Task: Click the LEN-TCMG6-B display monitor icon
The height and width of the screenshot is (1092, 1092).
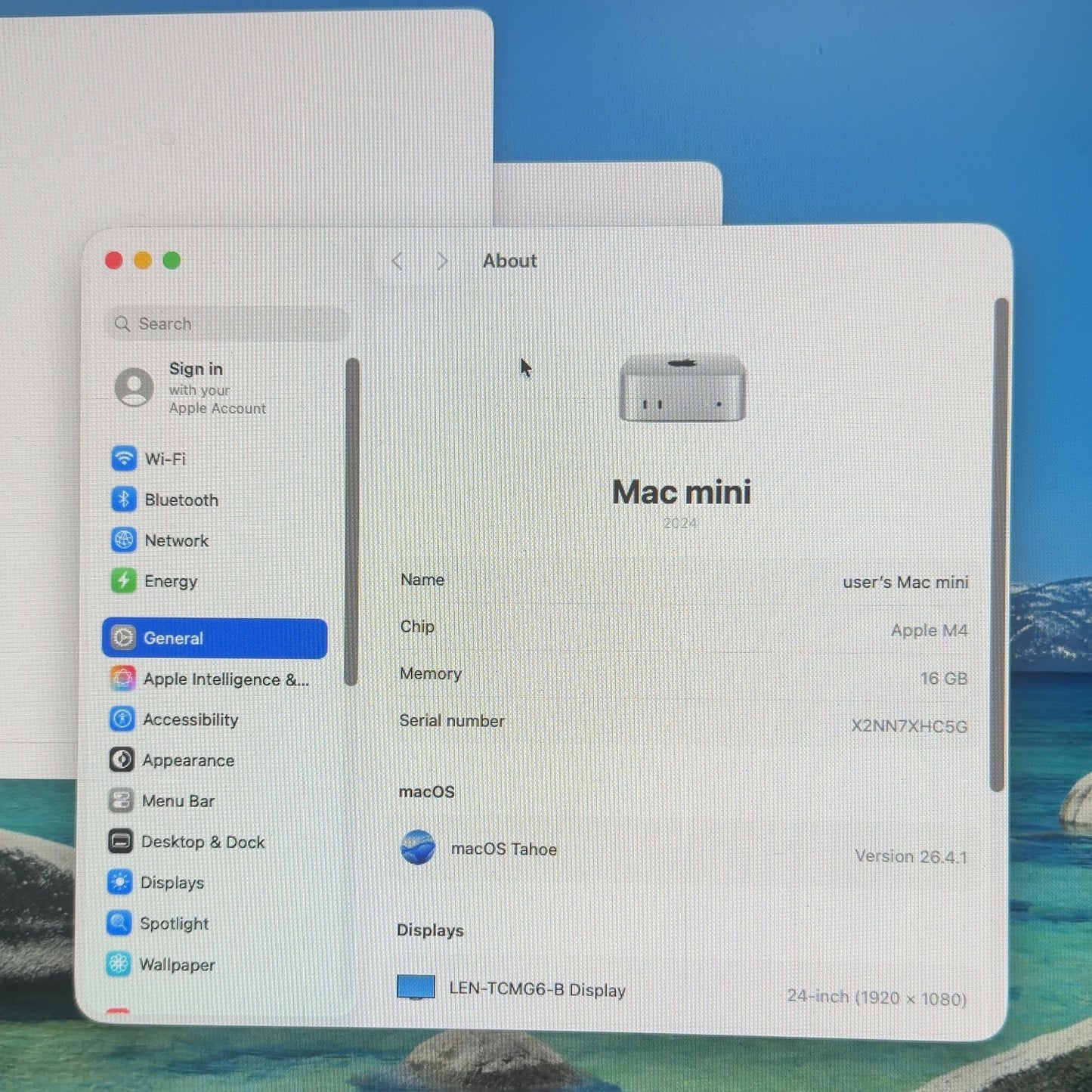Action: (x=416, y=986)
